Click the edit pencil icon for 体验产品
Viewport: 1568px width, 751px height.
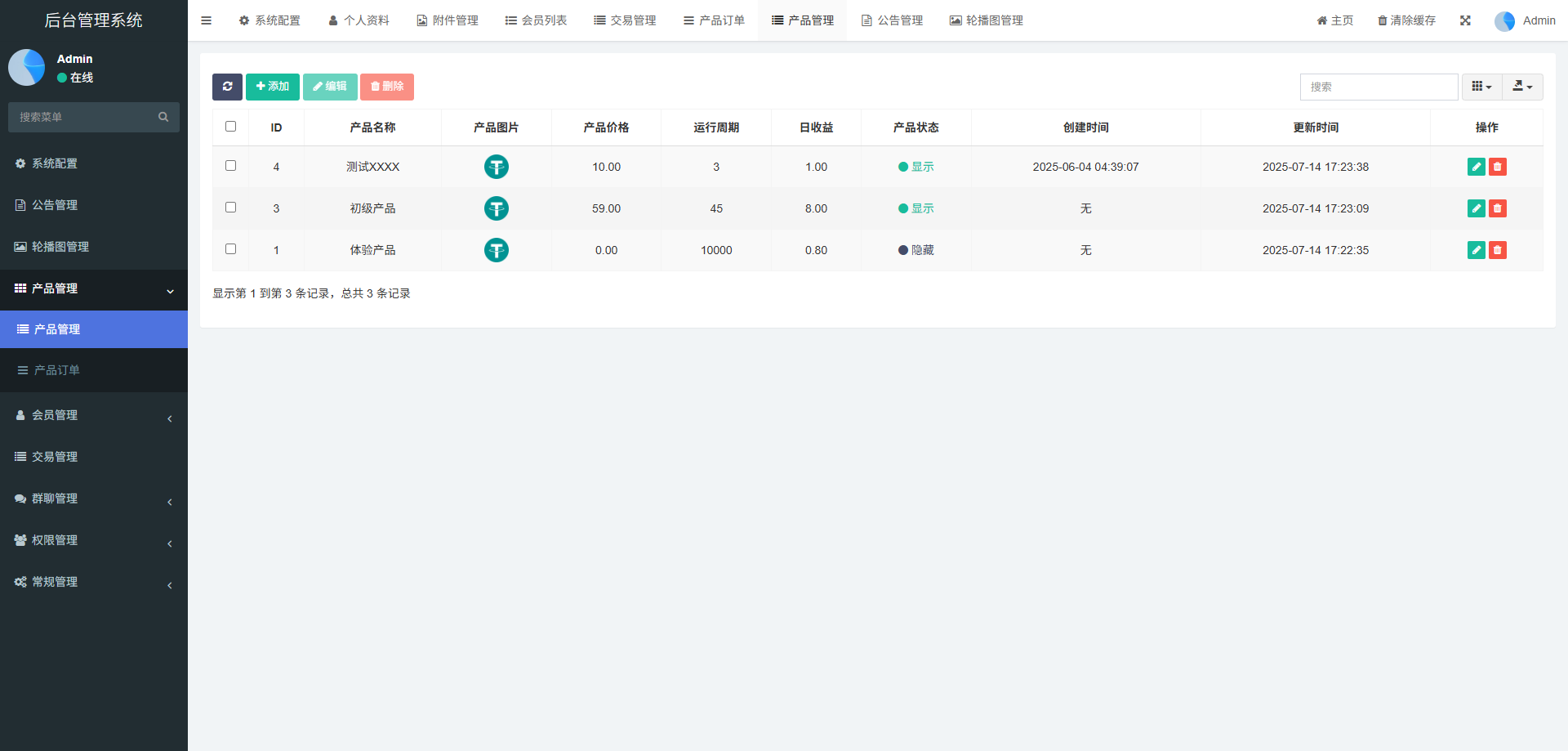[1476, 250]
